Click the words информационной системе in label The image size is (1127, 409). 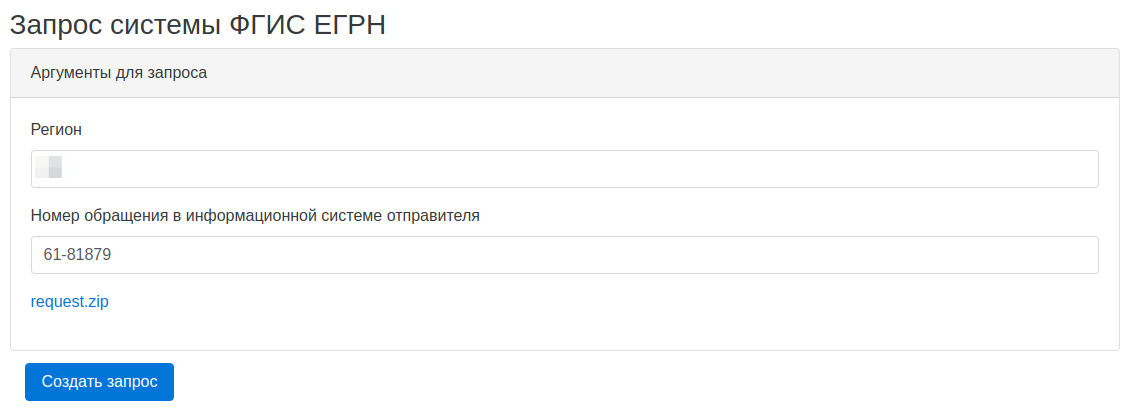302,215
